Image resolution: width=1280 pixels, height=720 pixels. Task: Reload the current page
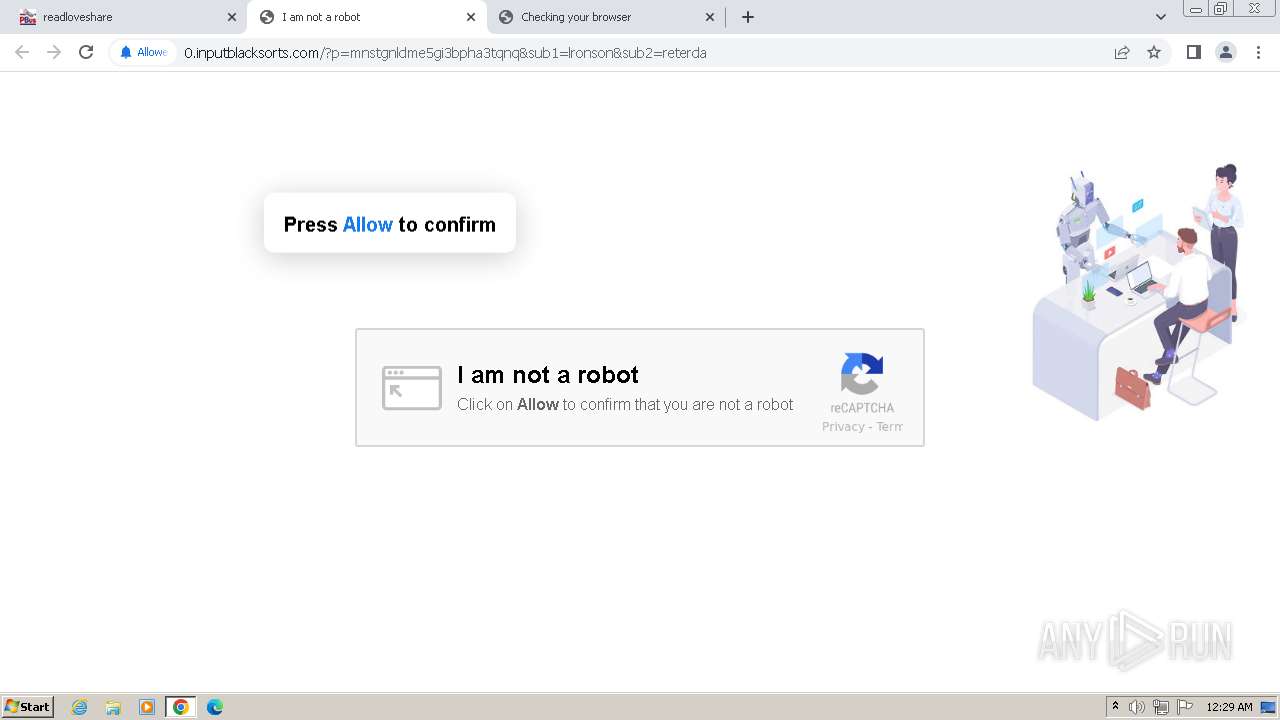tap(86, 52)
